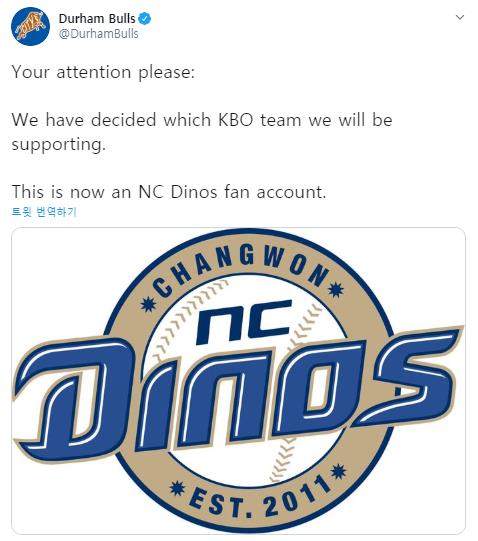The width and height of the screenshot is (478, 541).
Task: Open the Durham Bulls display name
Action: [97, 19]
